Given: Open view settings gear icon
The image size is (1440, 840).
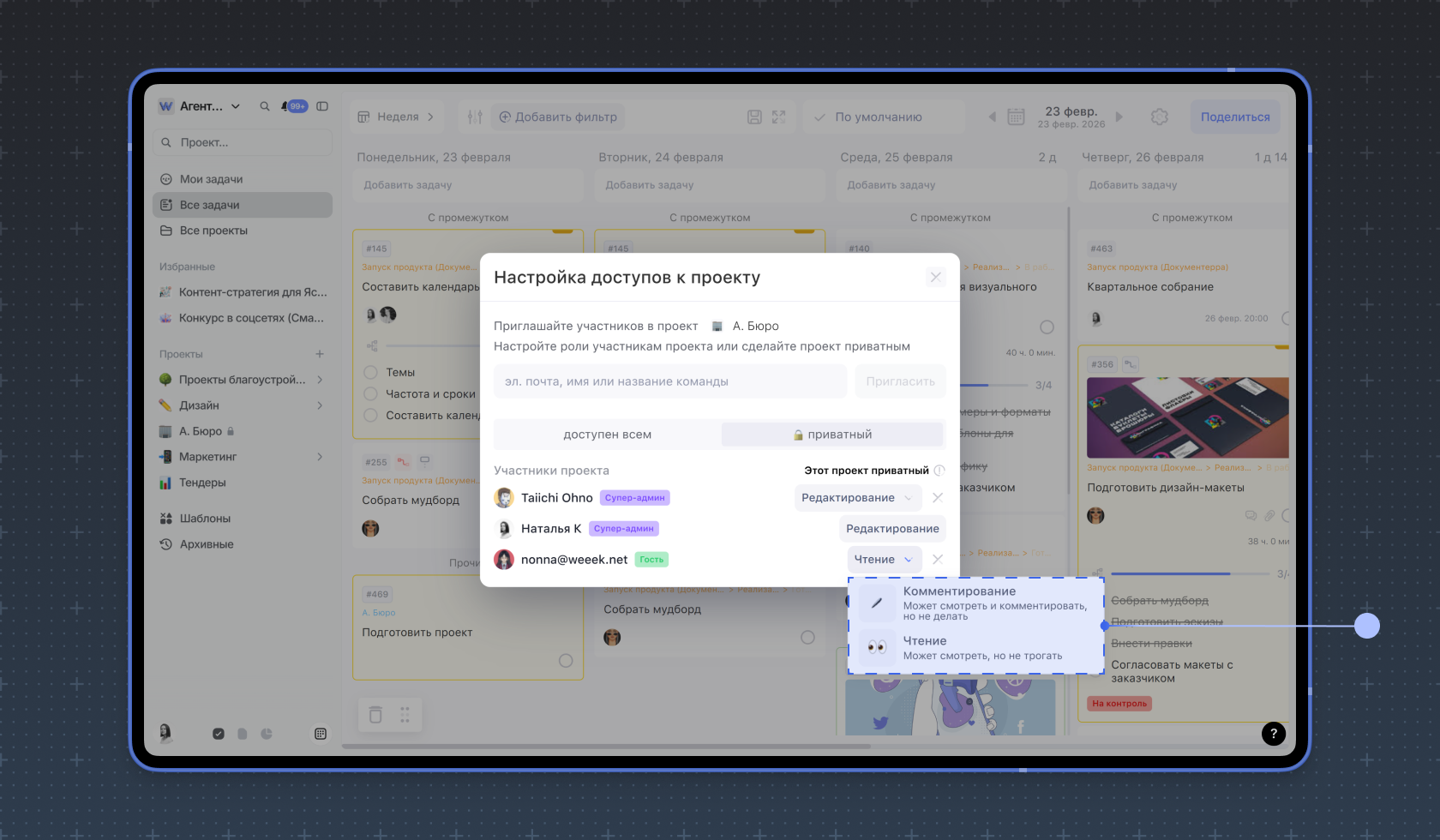Looking at the screenshot, I should [x=1159, y=117].
